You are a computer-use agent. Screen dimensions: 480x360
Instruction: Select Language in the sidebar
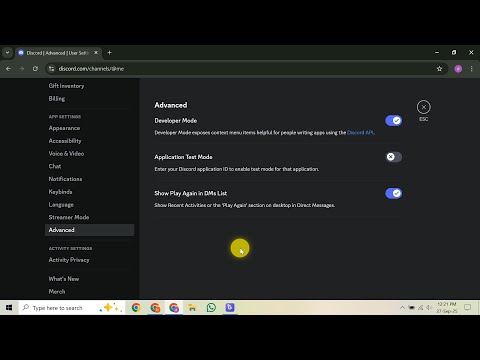[x=61, y=205]
